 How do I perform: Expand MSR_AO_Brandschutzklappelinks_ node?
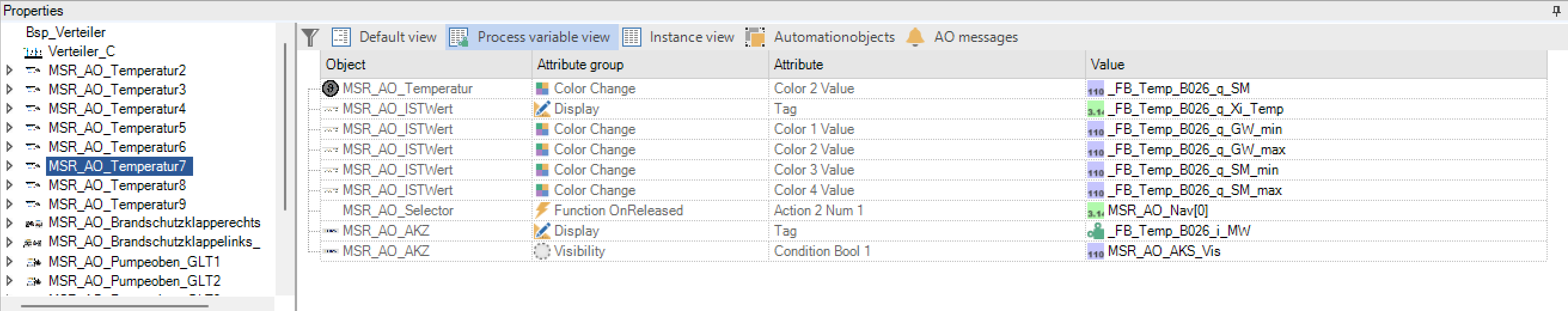coord(9,242)
